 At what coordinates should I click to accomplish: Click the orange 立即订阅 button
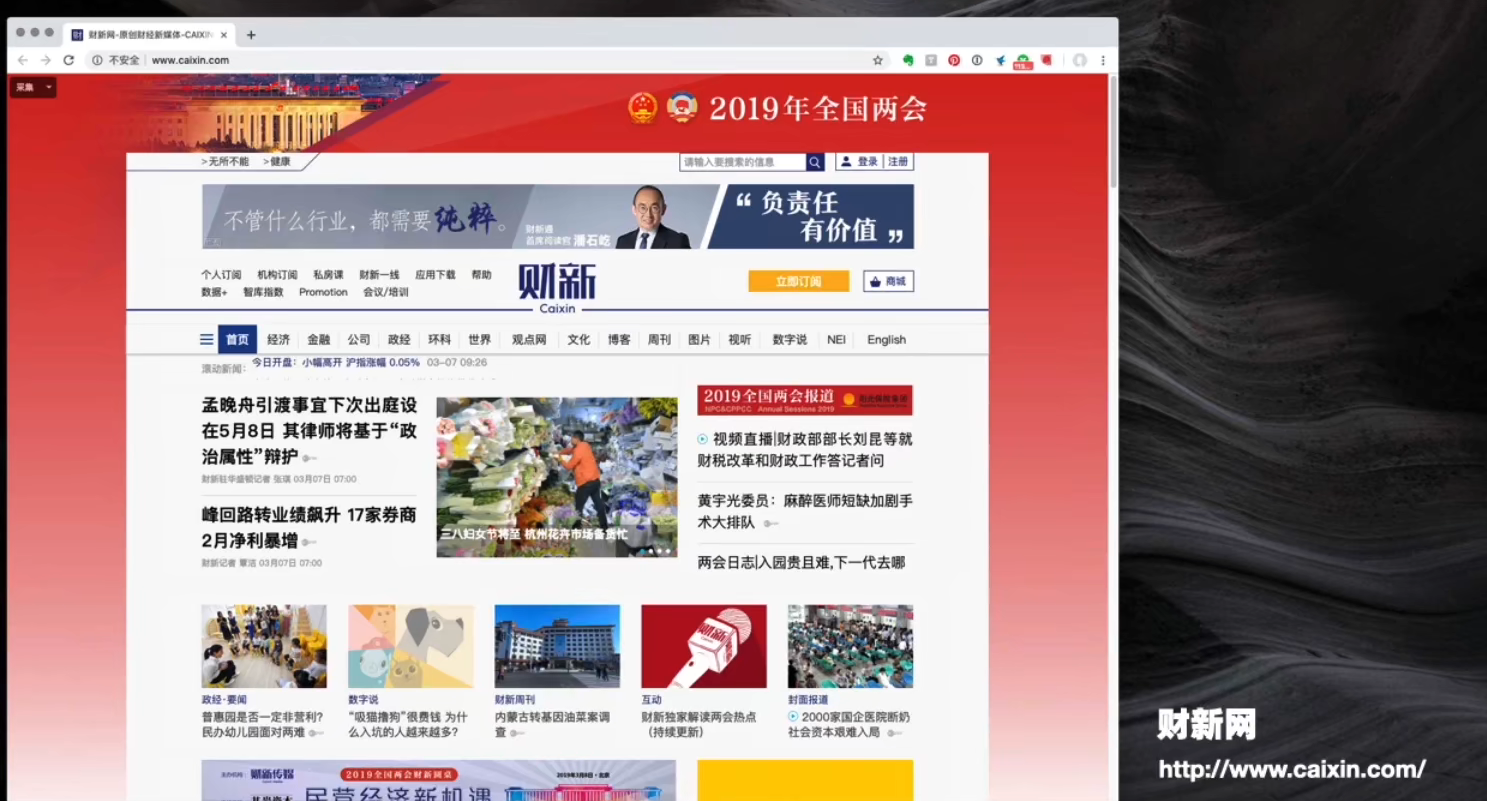(798, 281)
